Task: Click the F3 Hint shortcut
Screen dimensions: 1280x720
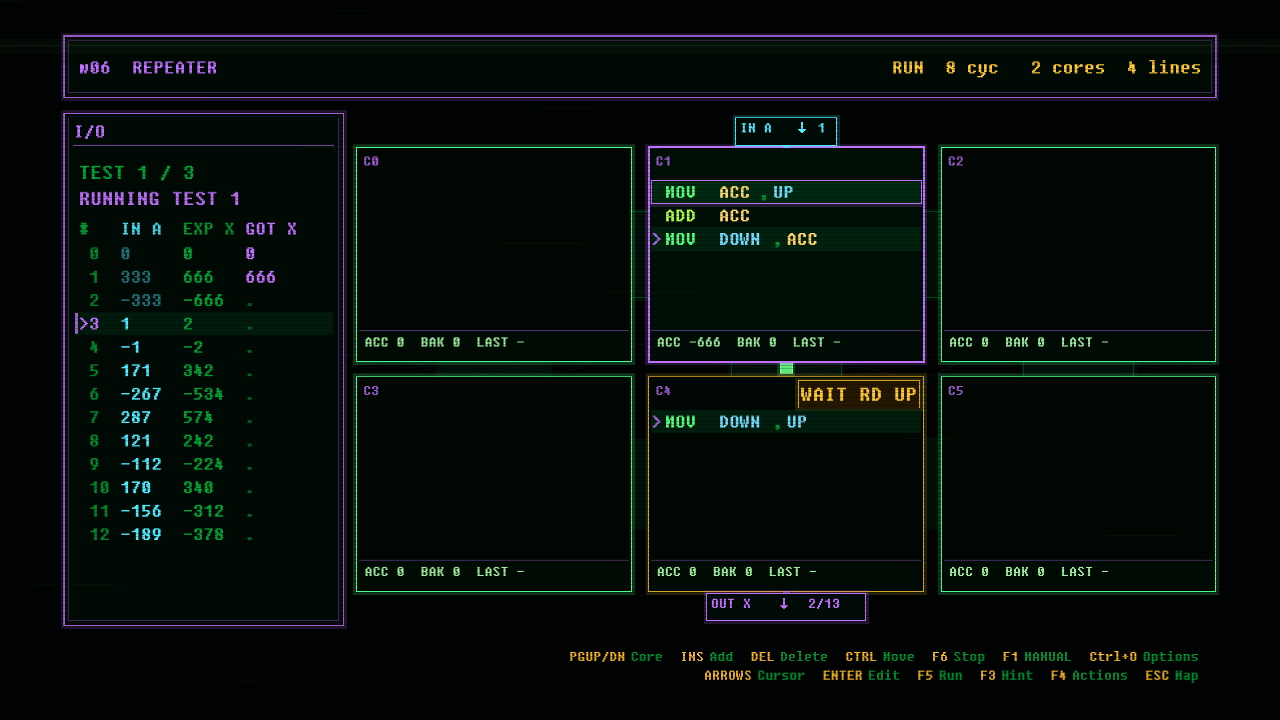Action: click(1006, 676)
